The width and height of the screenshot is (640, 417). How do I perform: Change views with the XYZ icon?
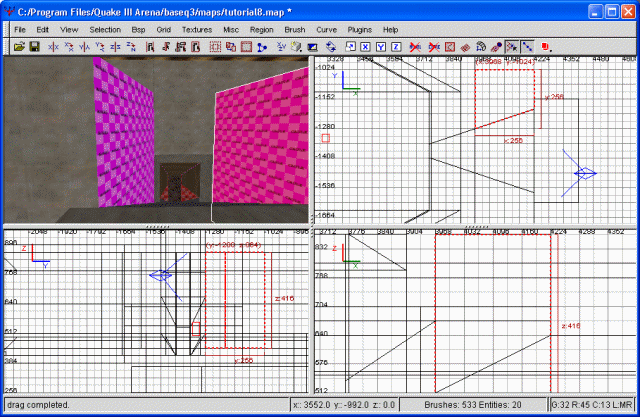tap(281, 47)
